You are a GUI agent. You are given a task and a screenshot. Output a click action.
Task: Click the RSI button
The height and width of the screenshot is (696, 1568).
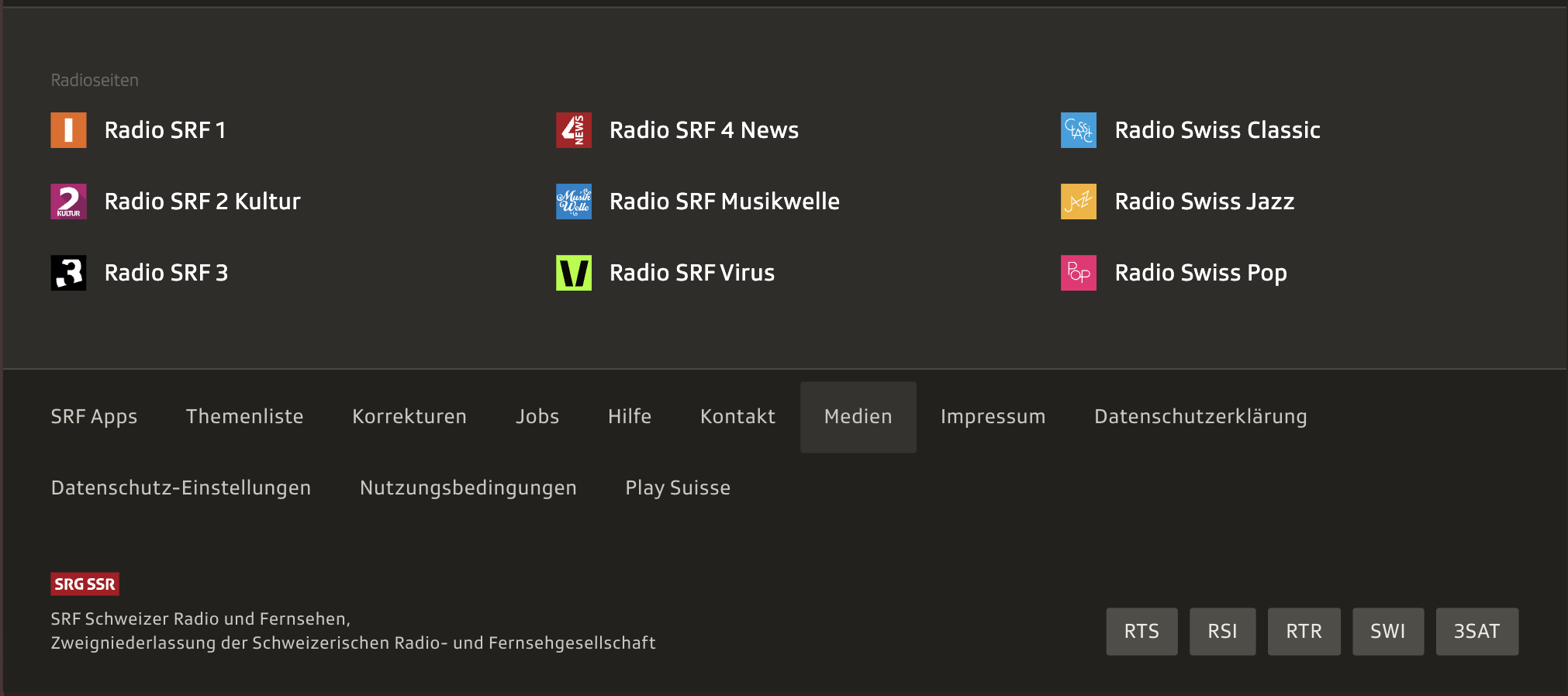tap(1222, 632)
